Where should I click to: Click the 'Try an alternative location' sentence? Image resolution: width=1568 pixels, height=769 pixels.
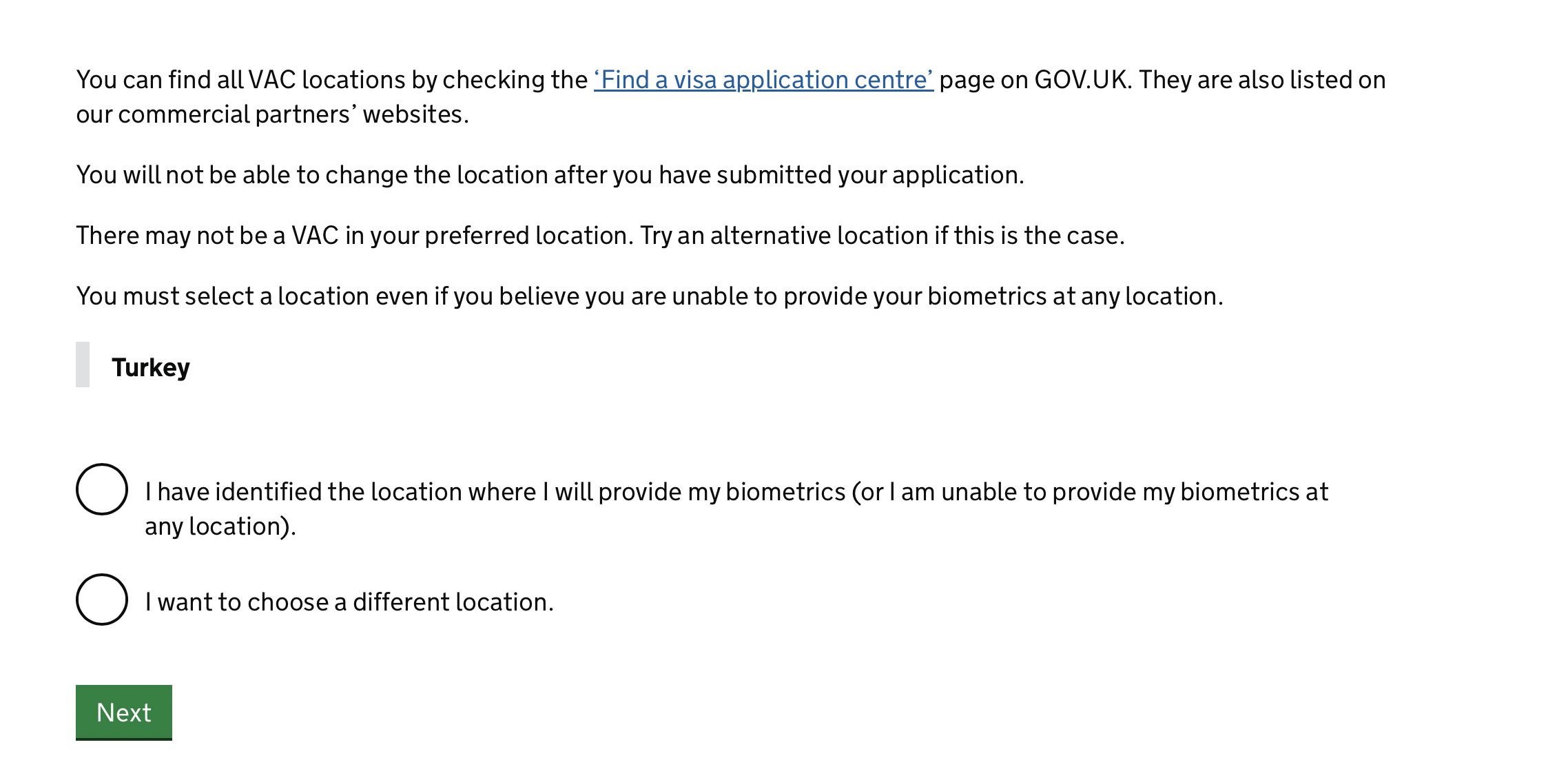[x=883, y=236]
